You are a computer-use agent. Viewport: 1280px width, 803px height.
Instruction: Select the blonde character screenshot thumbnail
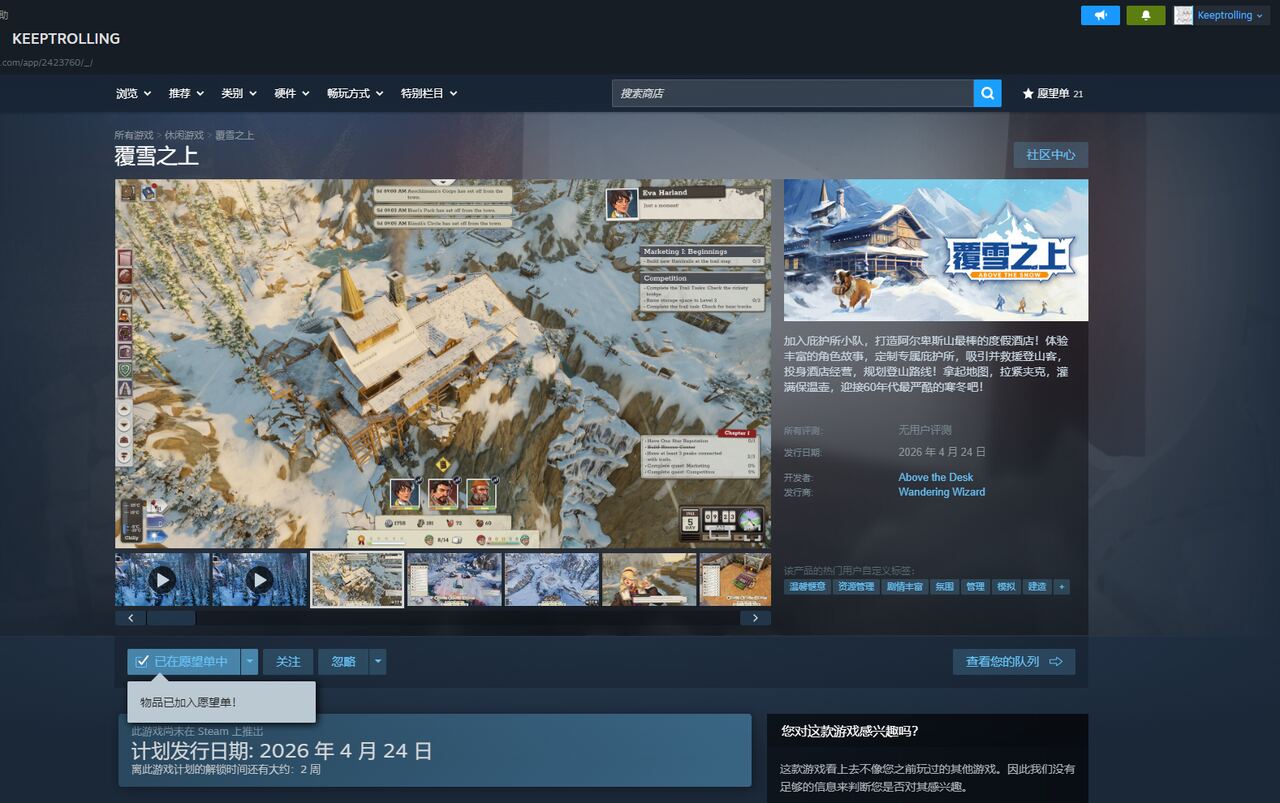point(649,579)
